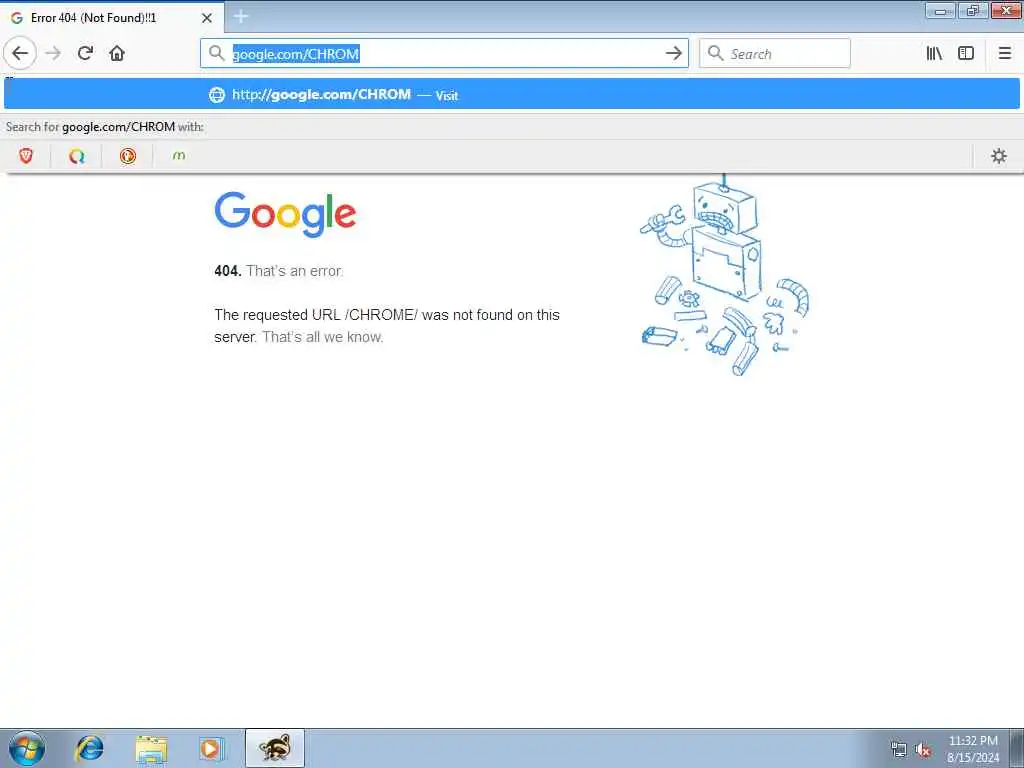Search with the green m search engine

tap(178, 156)
